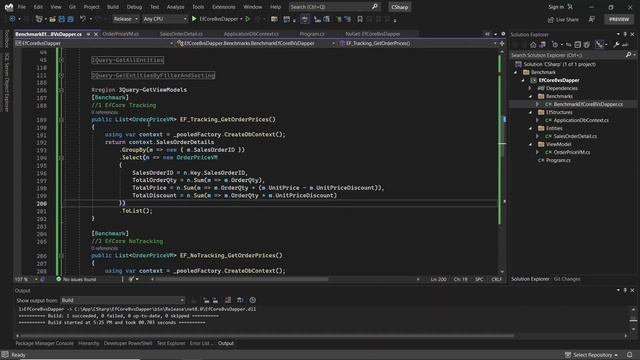This screenshot has width=640, height=360.
Task: Click the PREVIEW button
Action: point(619,19)
